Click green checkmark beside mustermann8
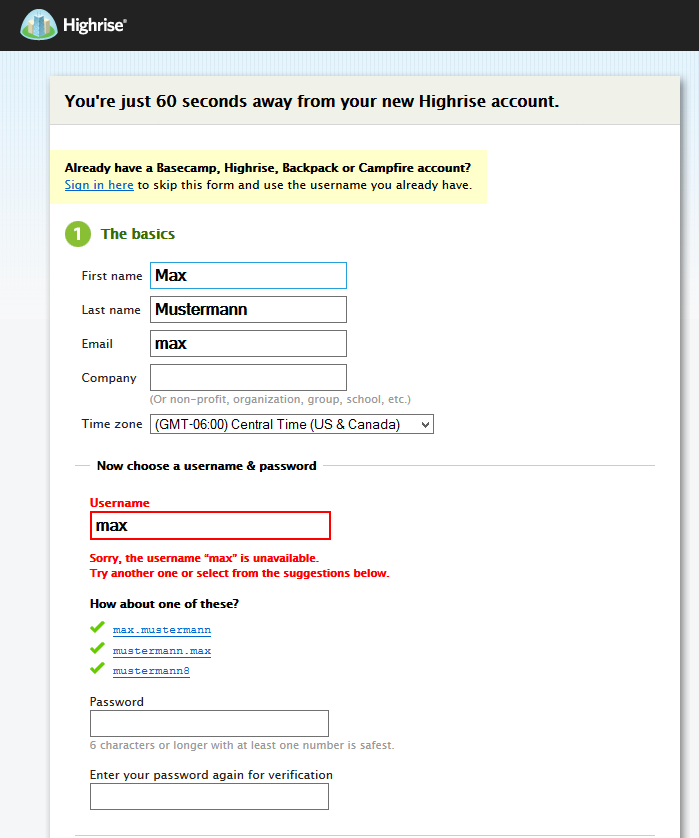Screen dimensions: 699x838 click(97, 669)
